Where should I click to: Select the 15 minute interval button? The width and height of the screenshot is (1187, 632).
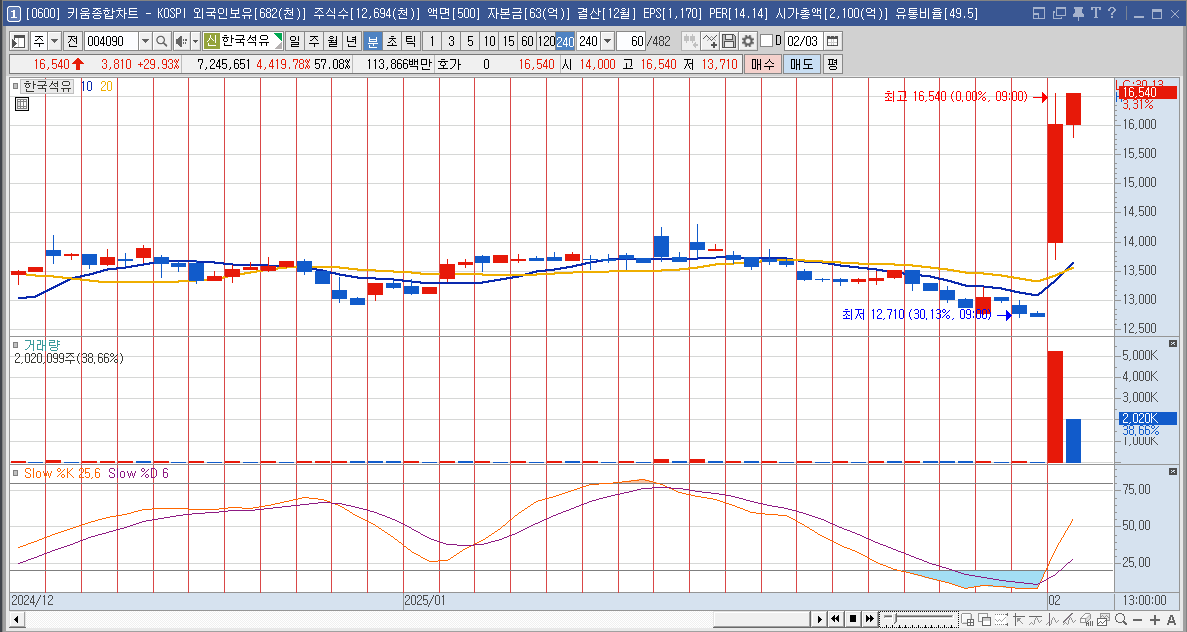coord(508,41)
